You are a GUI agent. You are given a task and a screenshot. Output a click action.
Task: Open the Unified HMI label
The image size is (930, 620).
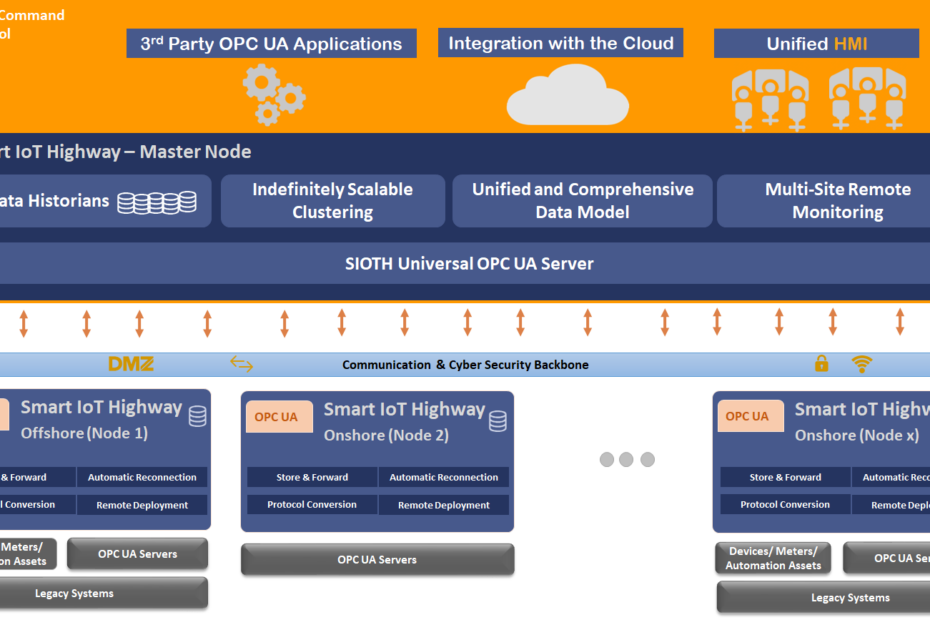click(816, 44)
